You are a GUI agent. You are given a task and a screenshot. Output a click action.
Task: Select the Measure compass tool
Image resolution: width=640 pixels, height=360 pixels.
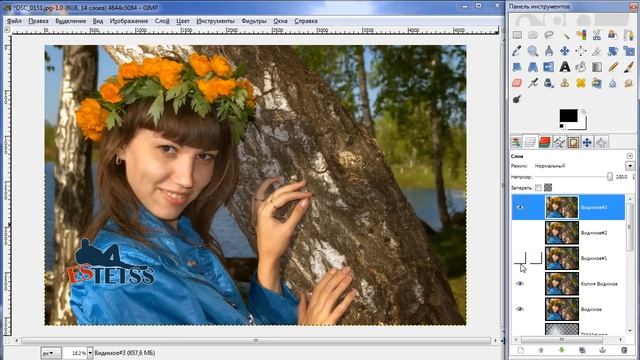pyautogui.click(x=549, y=51)
